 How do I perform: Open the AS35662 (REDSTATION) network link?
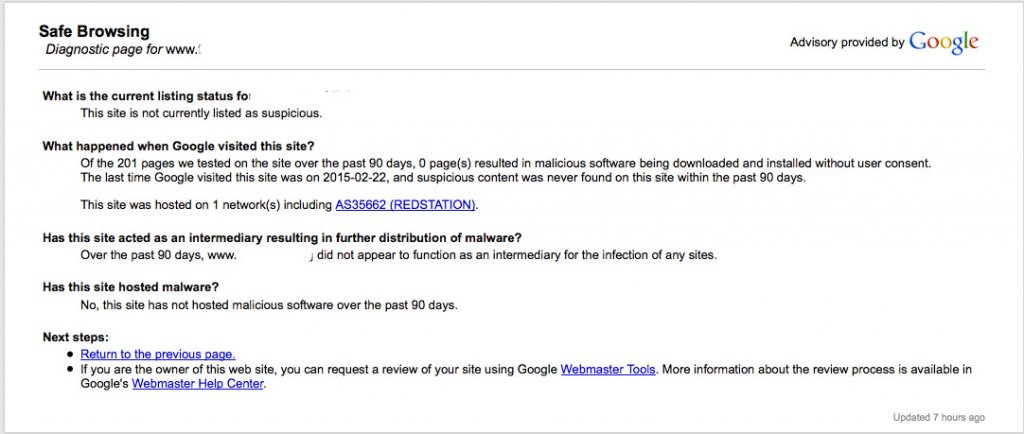point(406,205)
